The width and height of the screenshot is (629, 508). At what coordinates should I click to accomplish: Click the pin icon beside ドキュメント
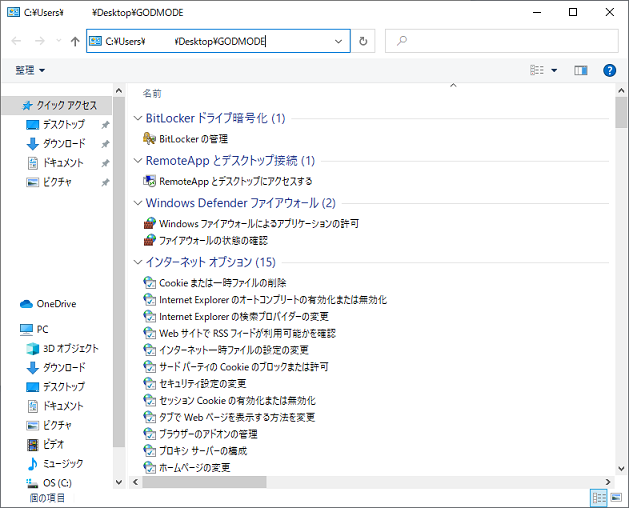(x=105, y=163)
